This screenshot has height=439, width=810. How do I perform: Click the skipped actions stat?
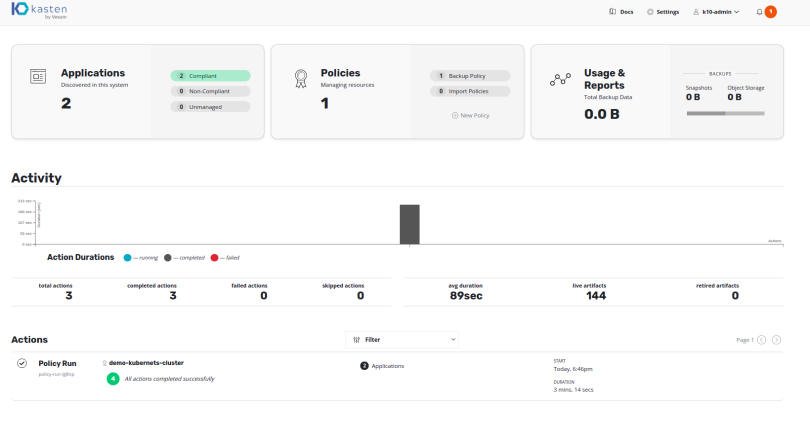(x=343, y=292)
